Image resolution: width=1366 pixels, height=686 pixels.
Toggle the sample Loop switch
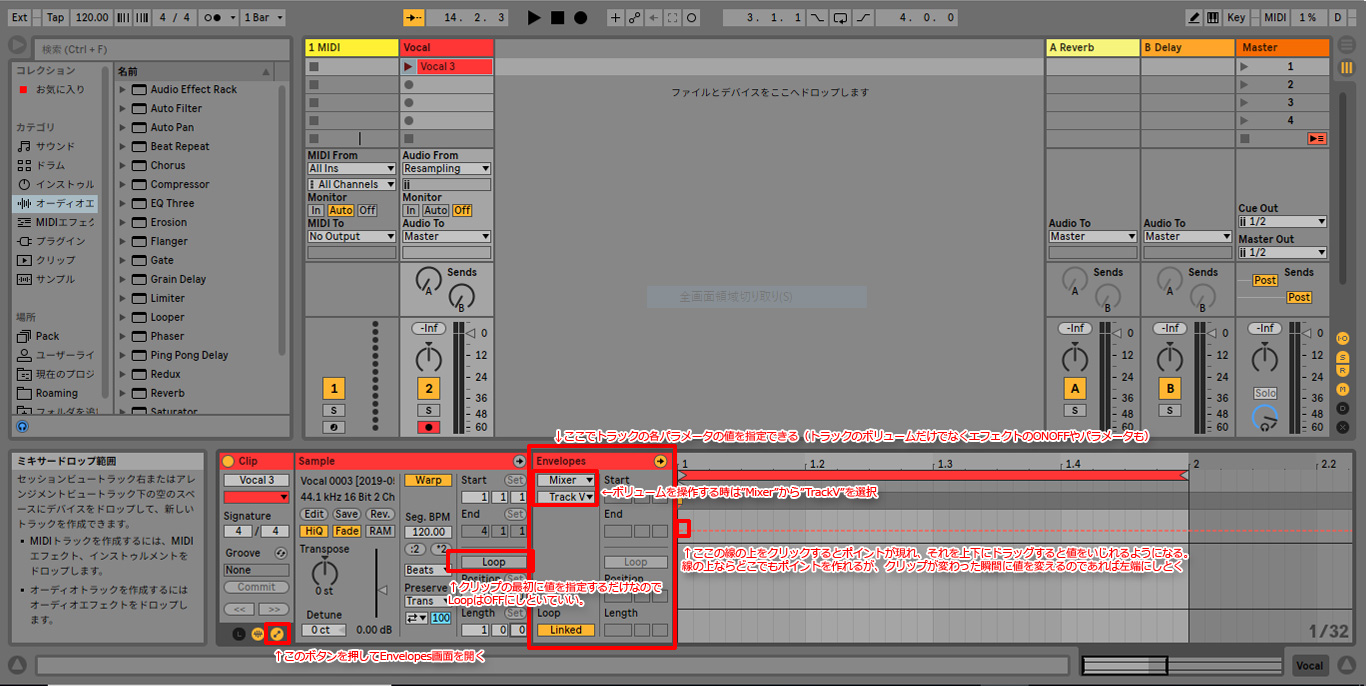tap(493, 562)
